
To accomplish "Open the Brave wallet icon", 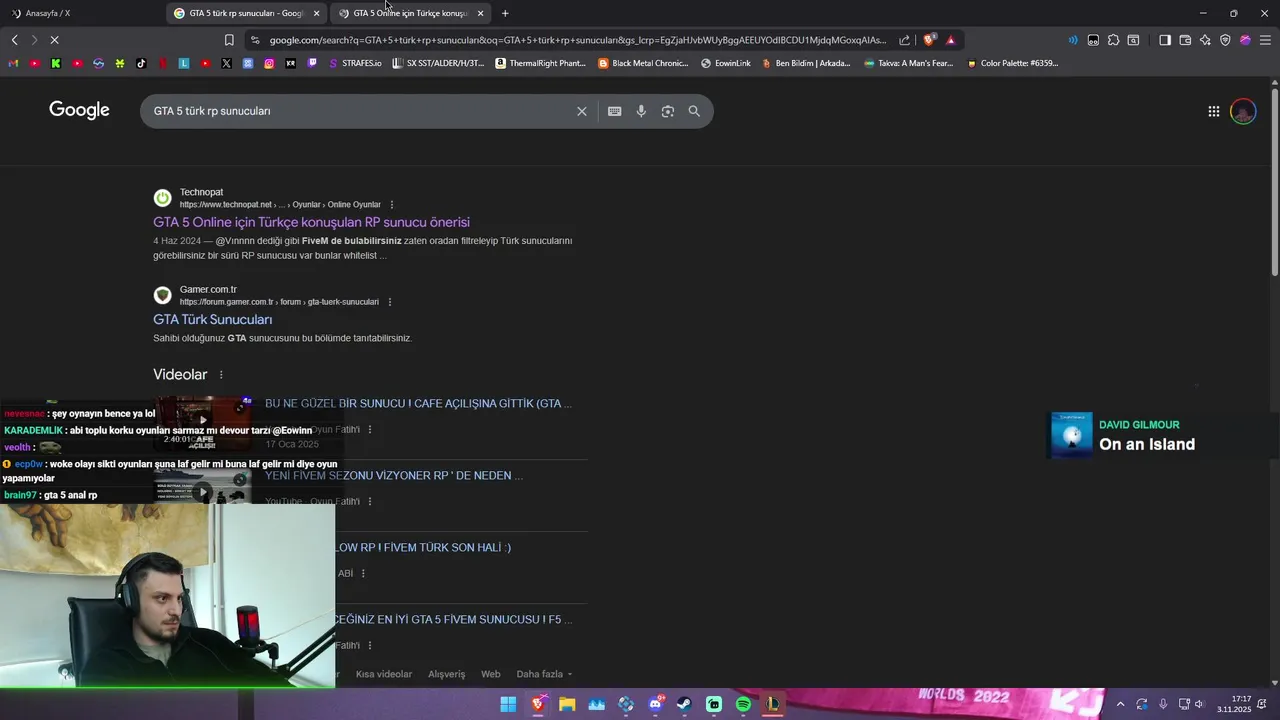I will point(1185,40).
